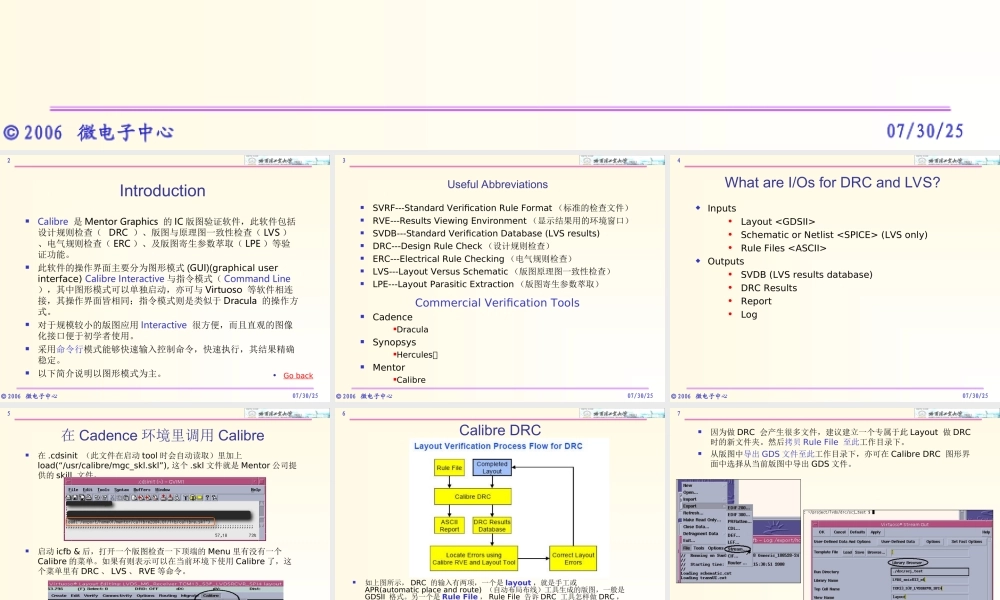The image size is (1000, 600).
Task: Click the Layout <GDSII> item
Action: [x=777, y=222]
